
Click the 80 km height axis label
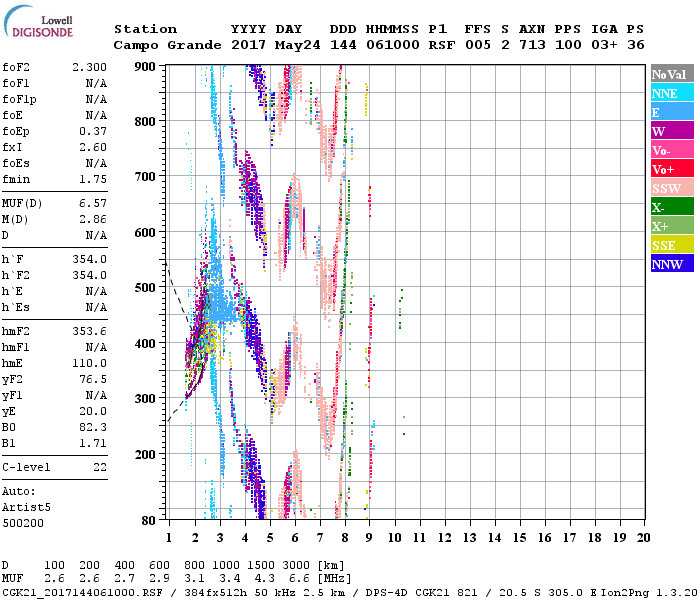(149, 520)
